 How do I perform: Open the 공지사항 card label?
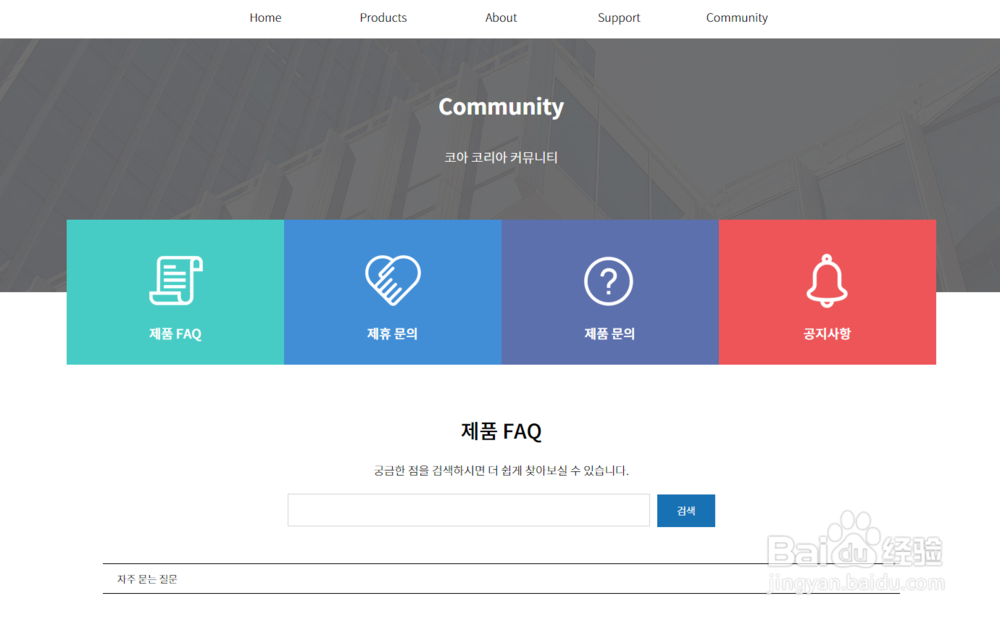point(827,334)
